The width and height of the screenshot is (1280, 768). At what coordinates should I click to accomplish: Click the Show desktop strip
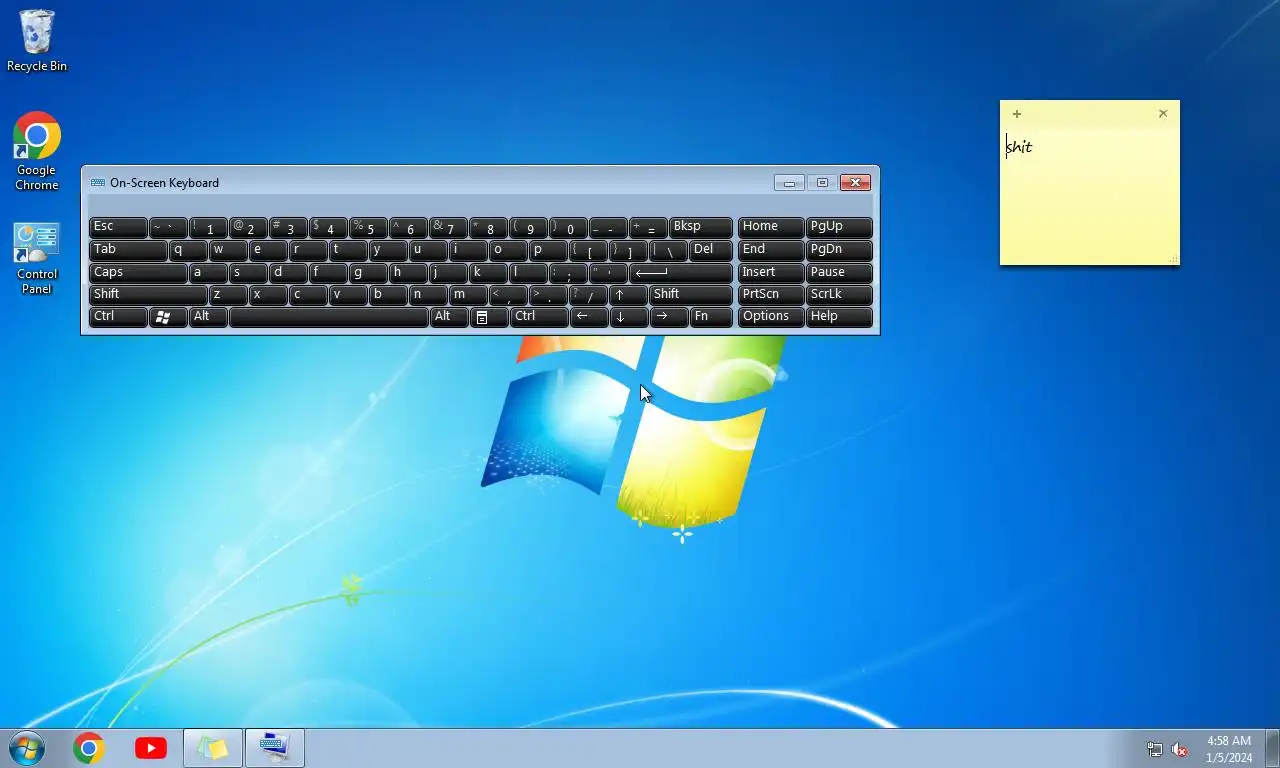1272,748
